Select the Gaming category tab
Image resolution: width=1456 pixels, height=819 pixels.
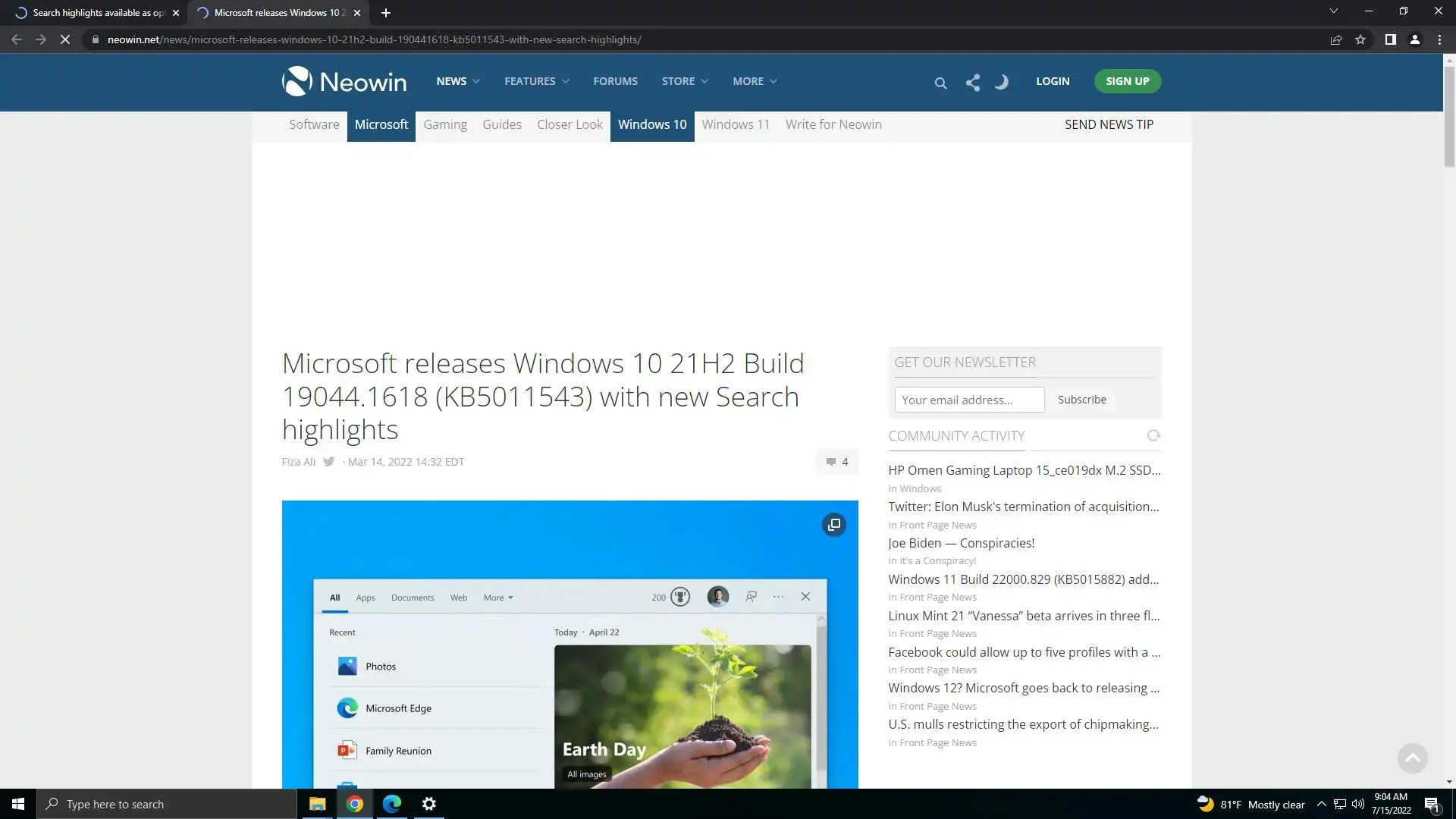[x=444, y=124]
